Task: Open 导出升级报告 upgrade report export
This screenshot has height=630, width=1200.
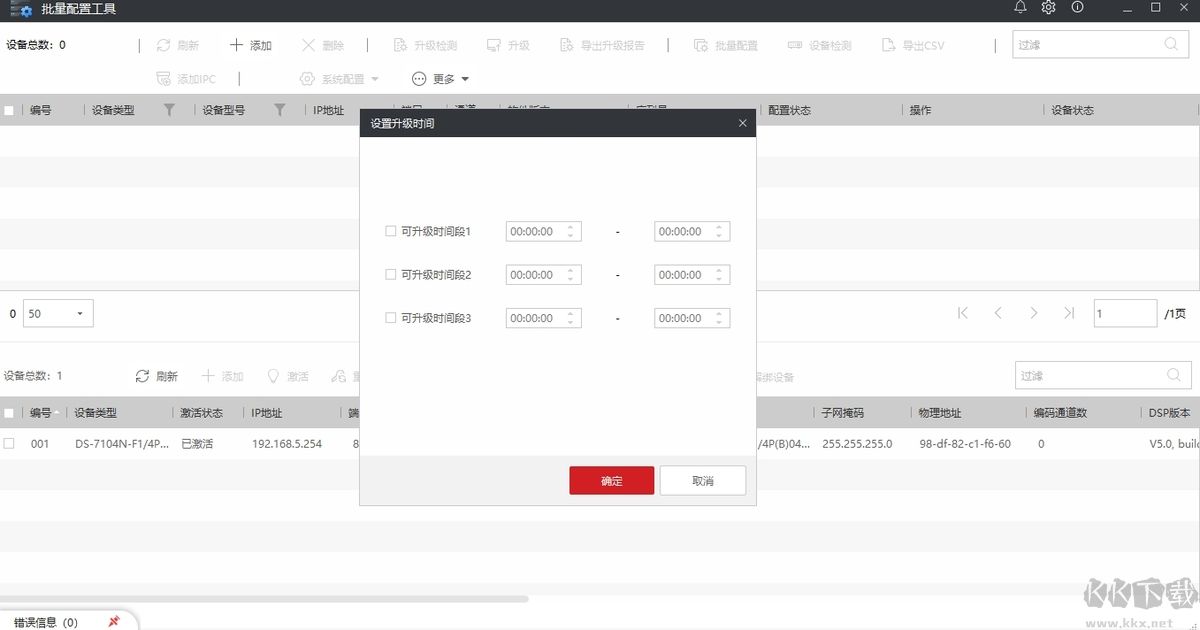Action: [603, 44]
